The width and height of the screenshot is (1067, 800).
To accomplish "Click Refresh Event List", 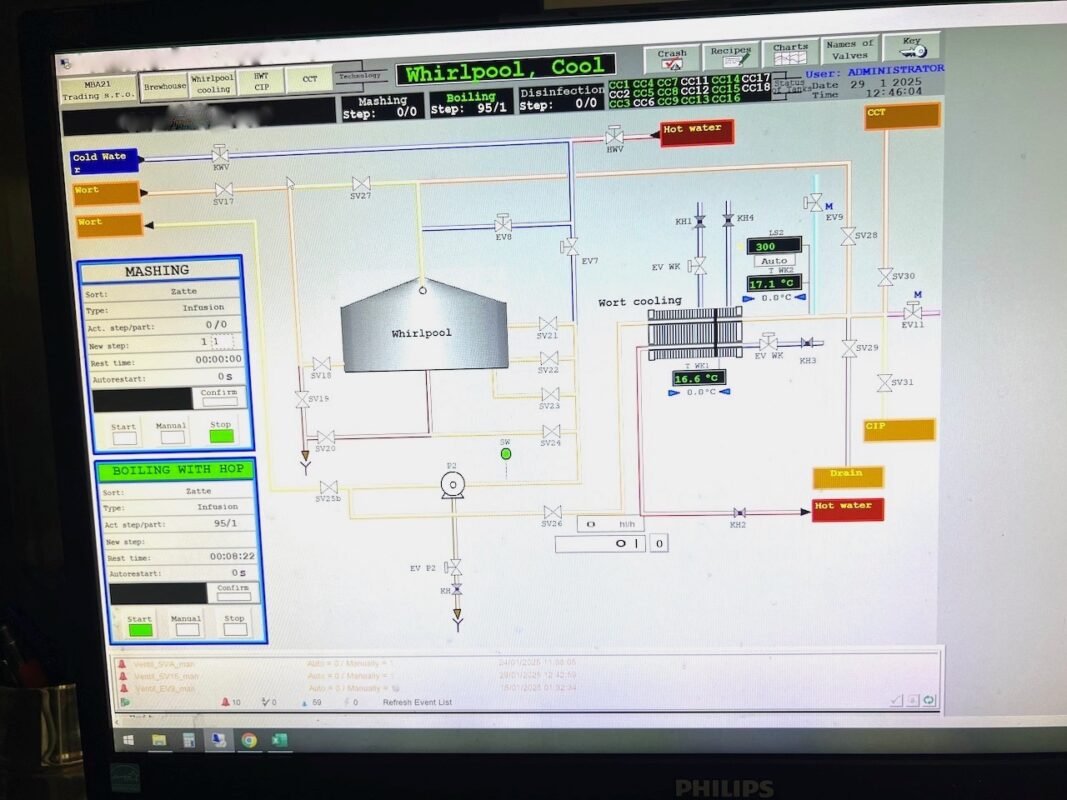I will tap(417, 702).
